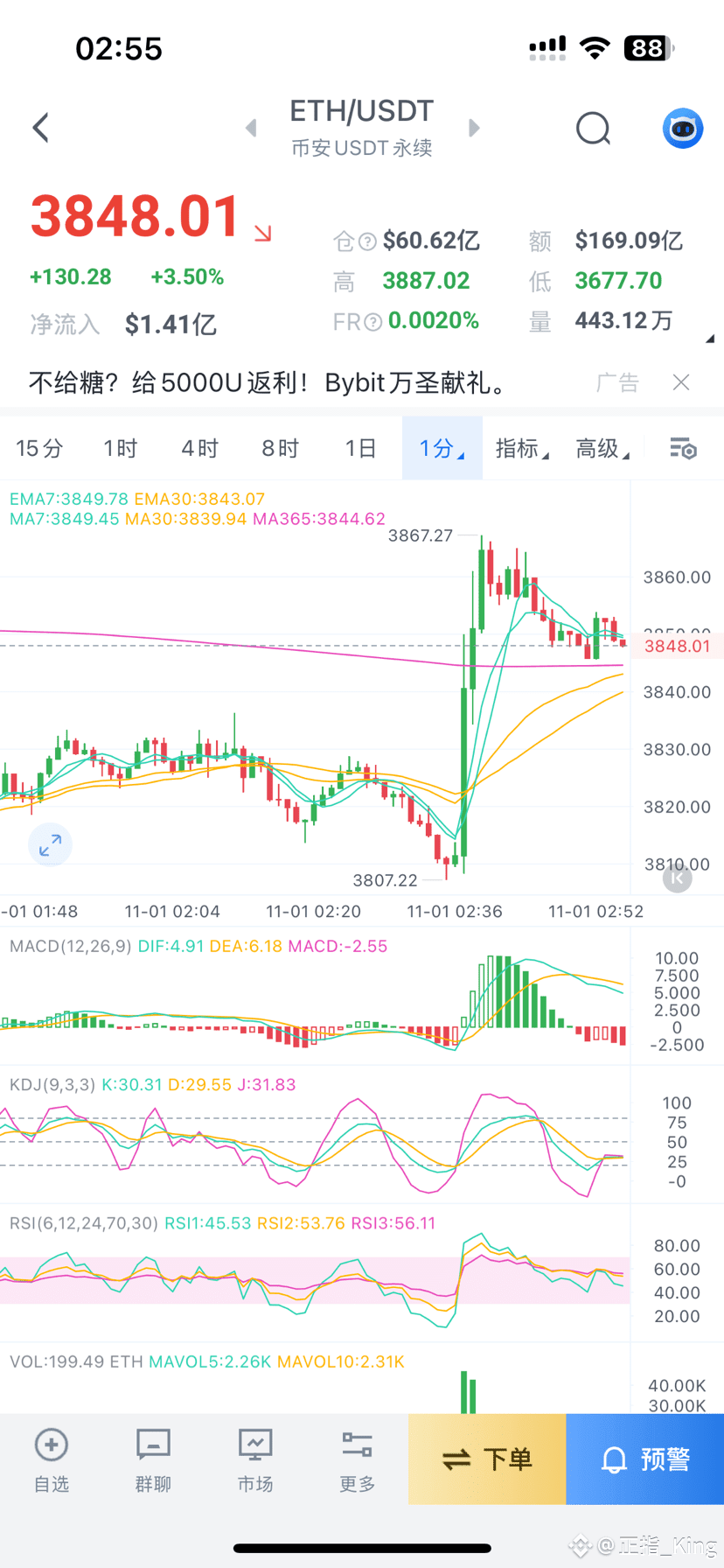Tap the VOL MAVOL5 MAVOL10 label
This screenshot has height=1568, width=724.
pyautogui.click(x=207, y=1361)
